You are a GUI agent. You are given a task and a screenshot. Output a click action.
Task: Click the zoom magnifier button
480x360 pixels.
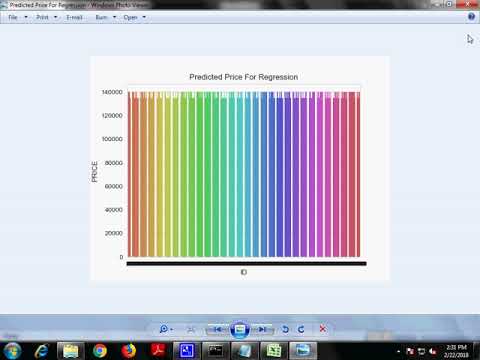[x=165, y=329]
